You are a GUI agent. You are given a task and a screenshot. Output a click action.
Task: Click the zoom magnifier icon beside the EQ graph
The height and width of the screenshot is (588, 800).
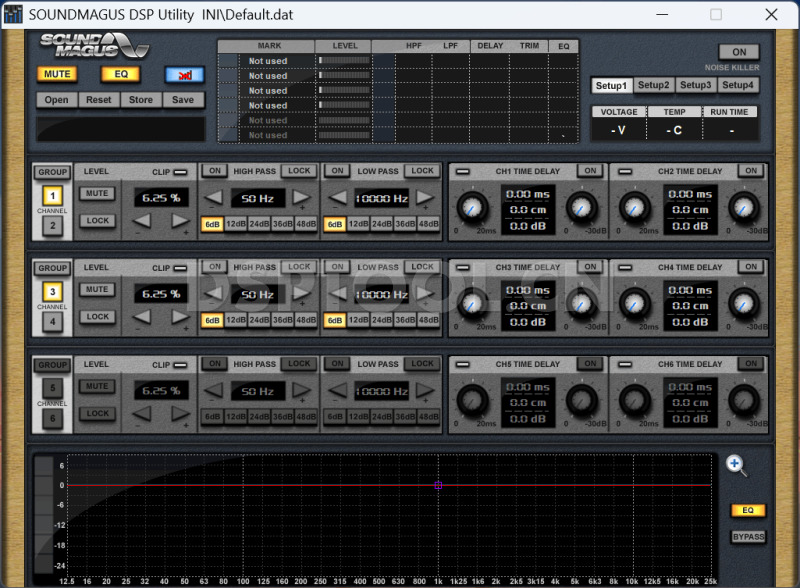coord(736,465)
